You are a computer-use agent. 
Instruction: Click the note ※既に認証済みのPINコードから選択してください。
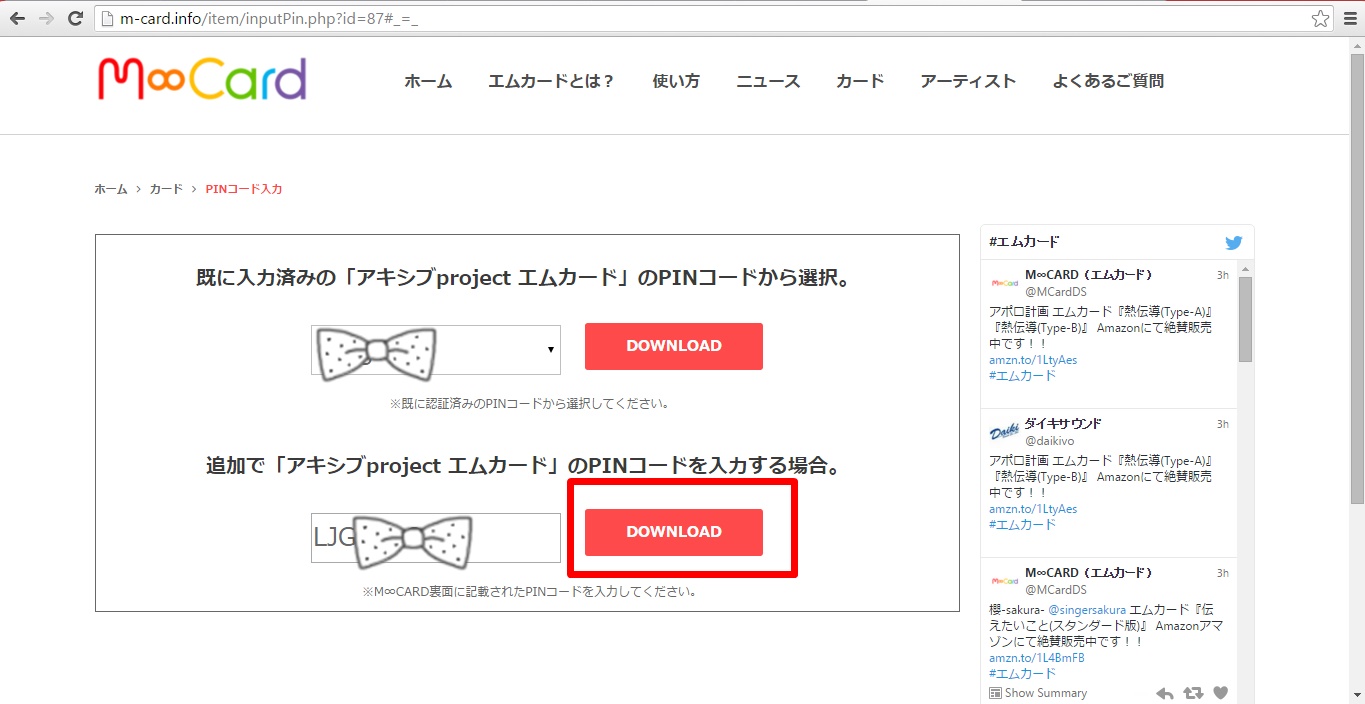tap(529, 404)
